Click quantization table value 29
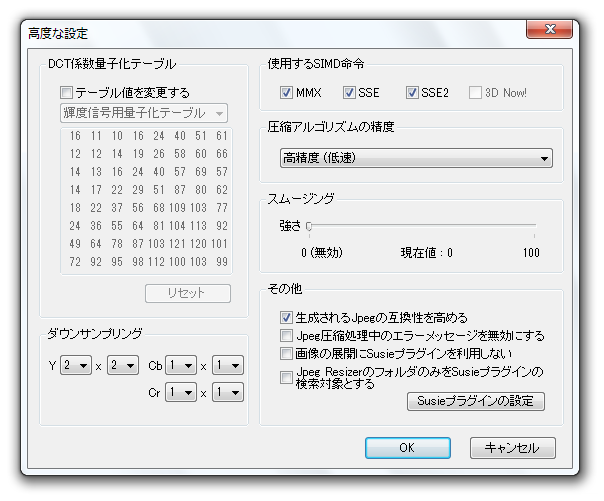Image resolution: width=604 pixels, height=501 pixels. pyautogui.click(x=138, y=189)
